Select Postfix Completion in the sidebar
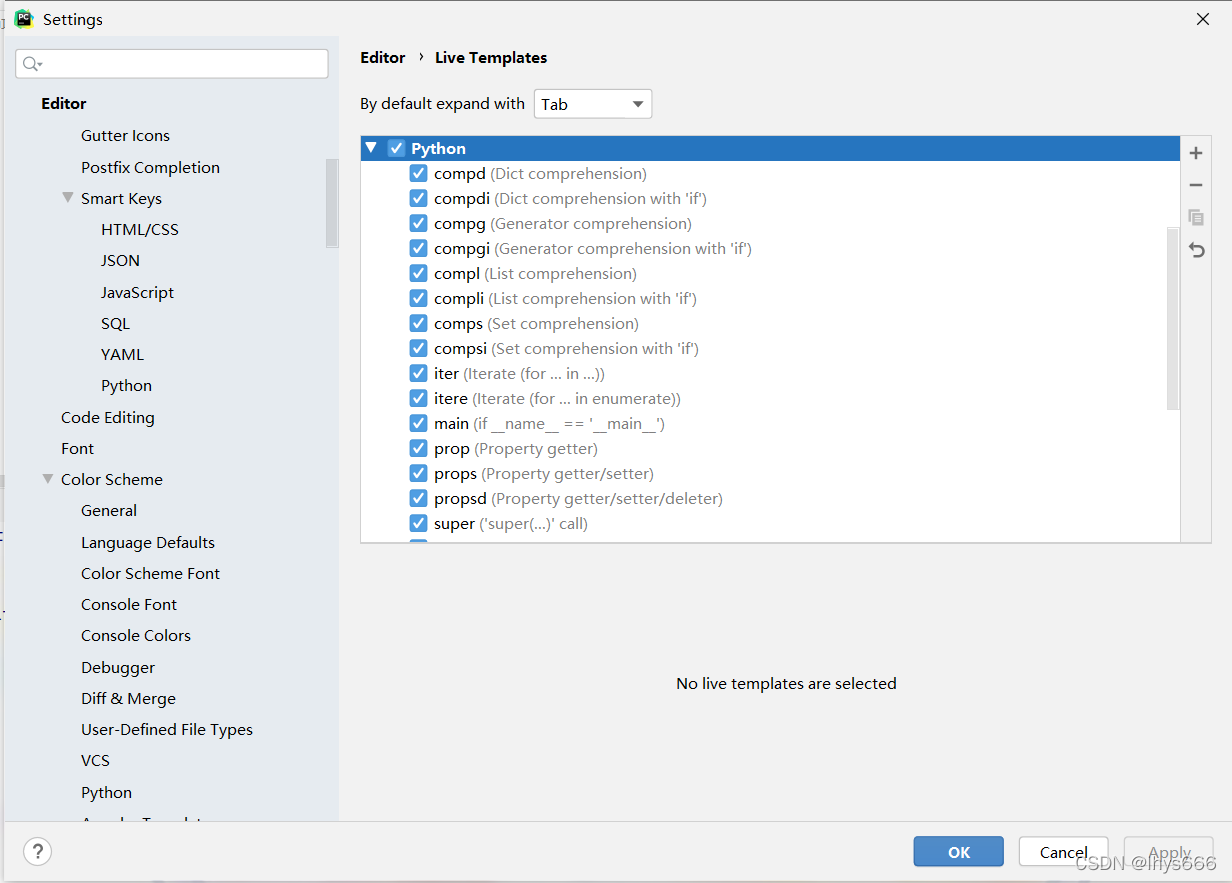 (150, 167)
